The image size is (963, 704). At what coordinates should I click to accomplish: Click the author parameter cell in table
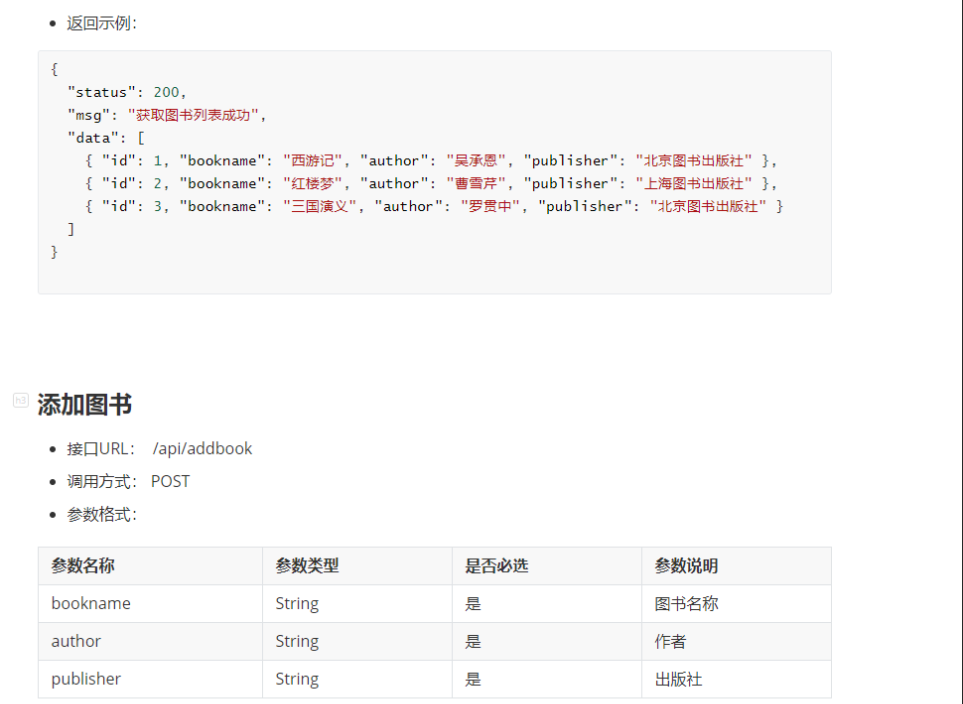coord(76,641)
